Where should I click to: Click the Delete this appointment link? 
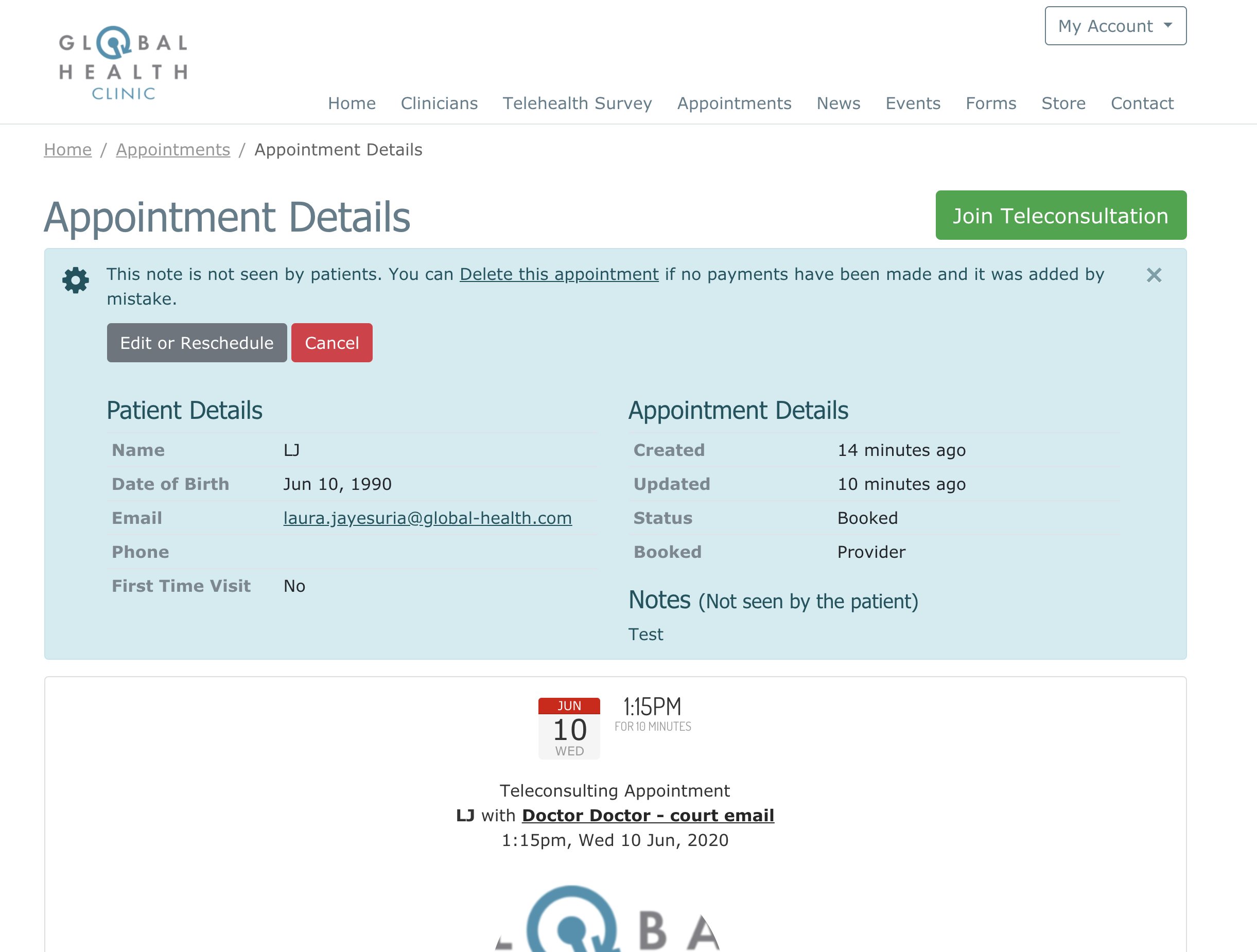(x=558, y=274)
